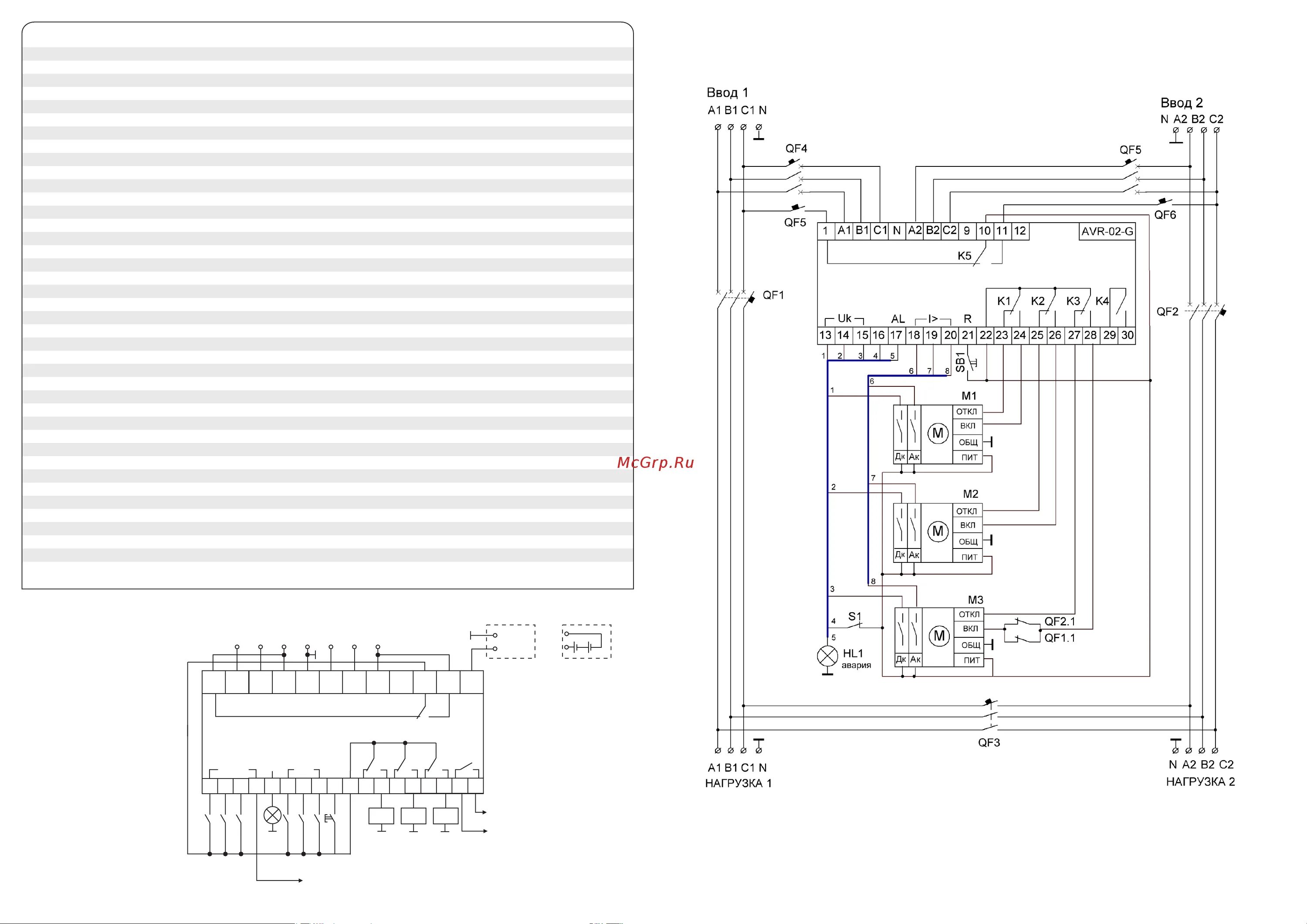
Task: Click the M2 motor circle symbol
Action: tap(938, 532)
